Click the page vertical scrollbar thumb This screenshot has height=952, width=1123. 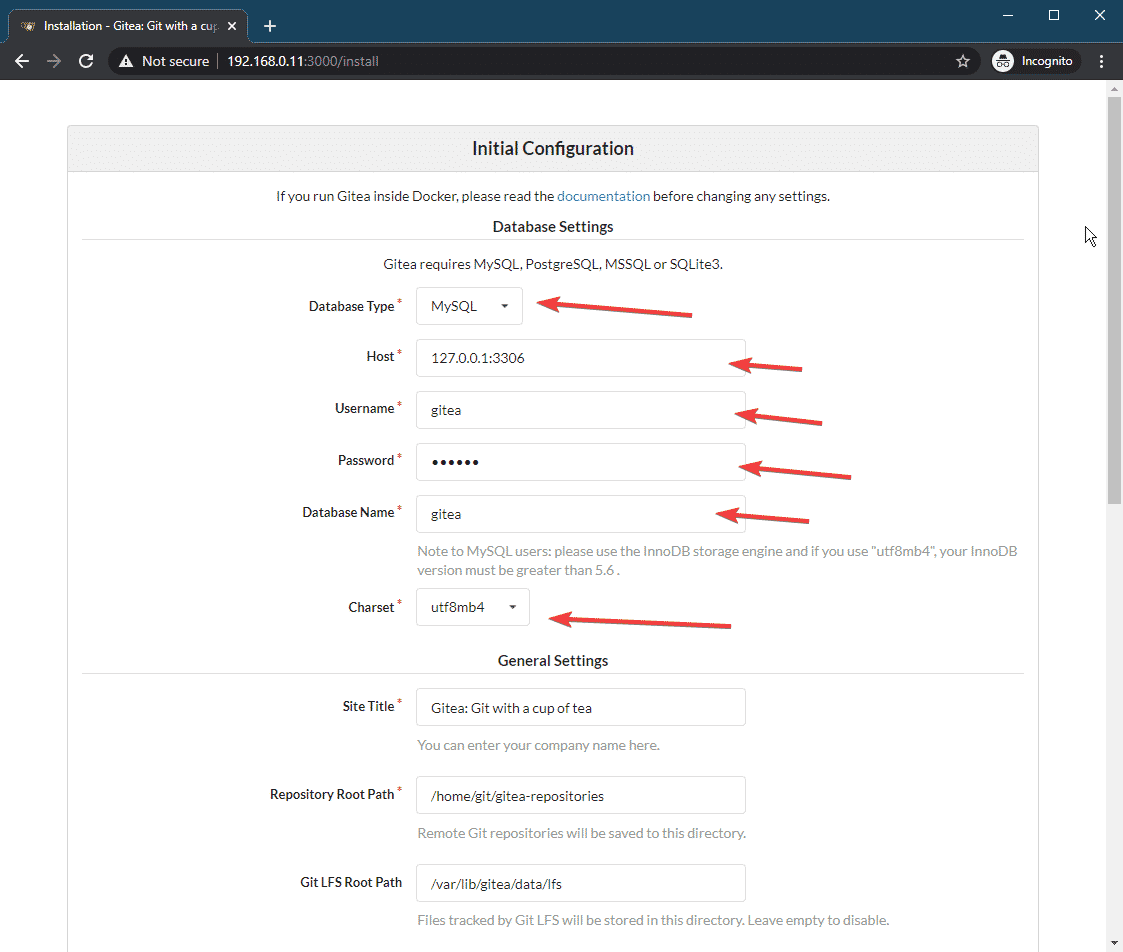1114,301
